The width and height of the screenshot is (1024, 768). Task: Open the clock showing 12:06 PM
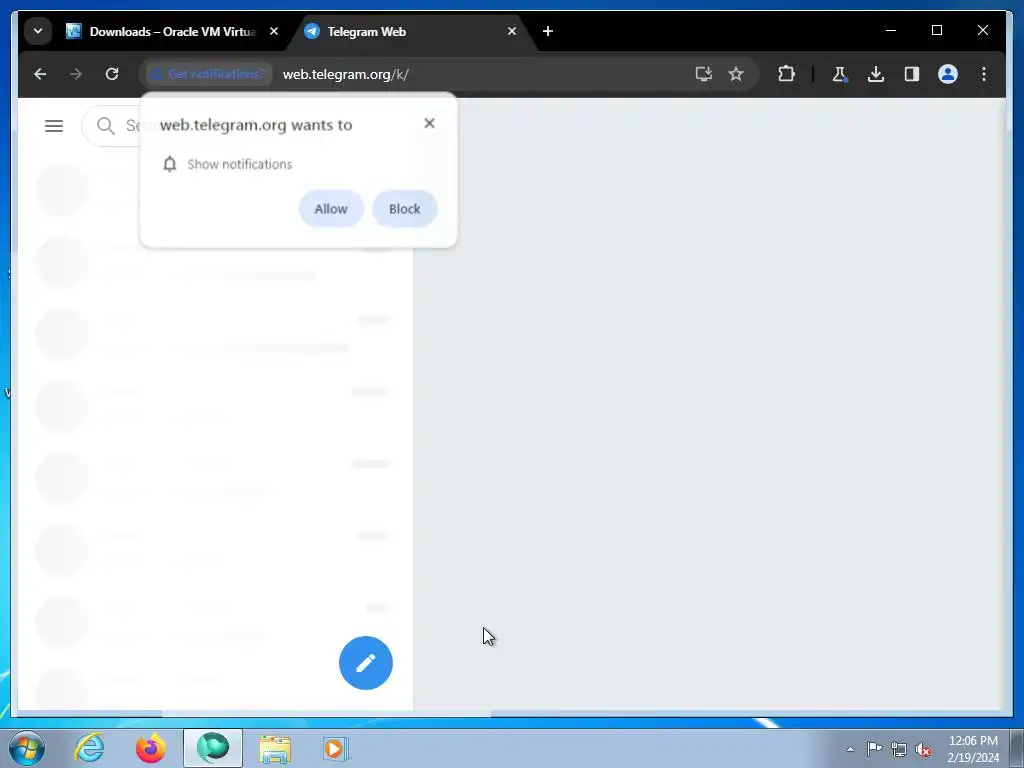[973, 749]
